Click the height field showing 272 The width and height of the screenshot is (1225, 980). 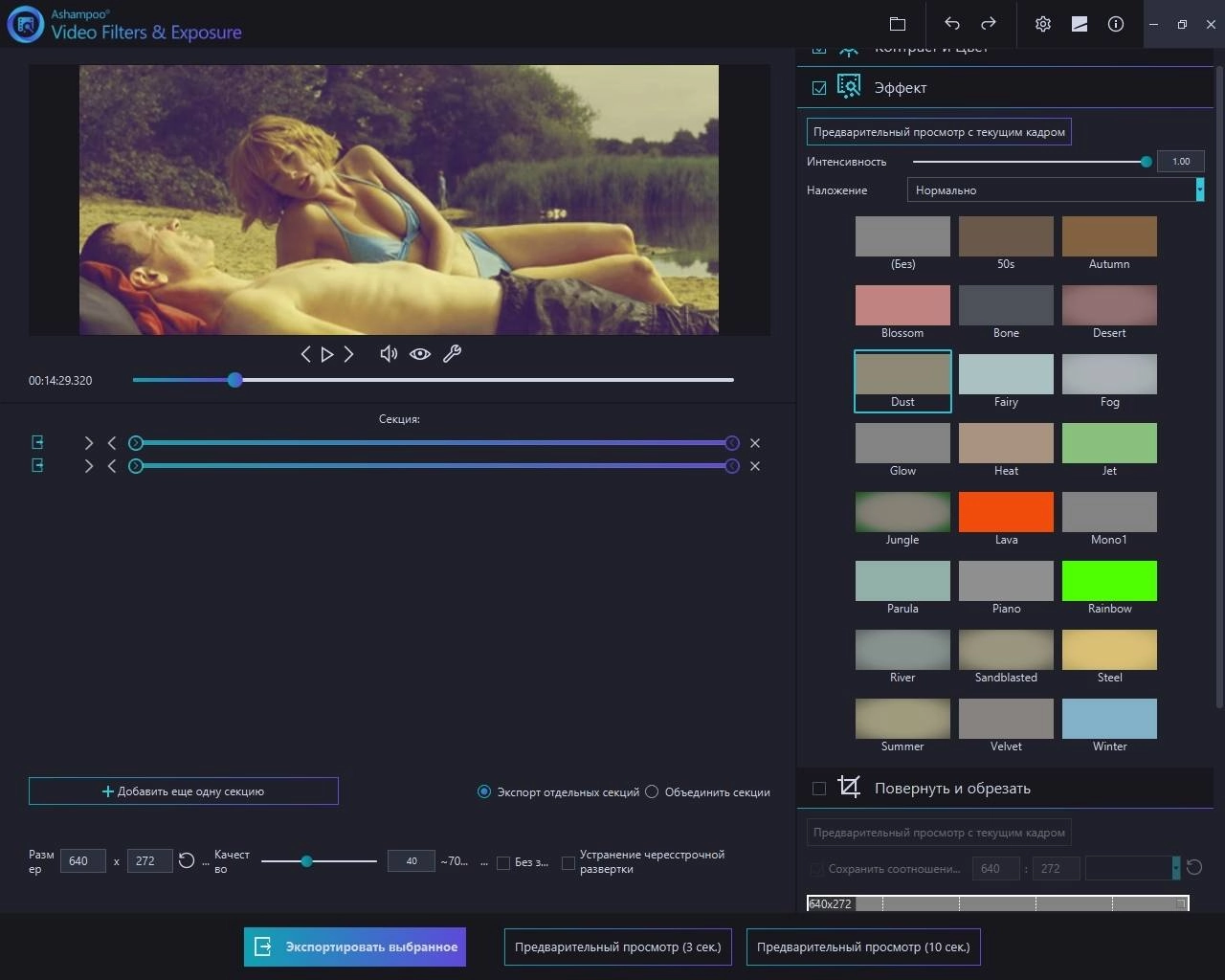pyautogui.click(x=150, y=860)
